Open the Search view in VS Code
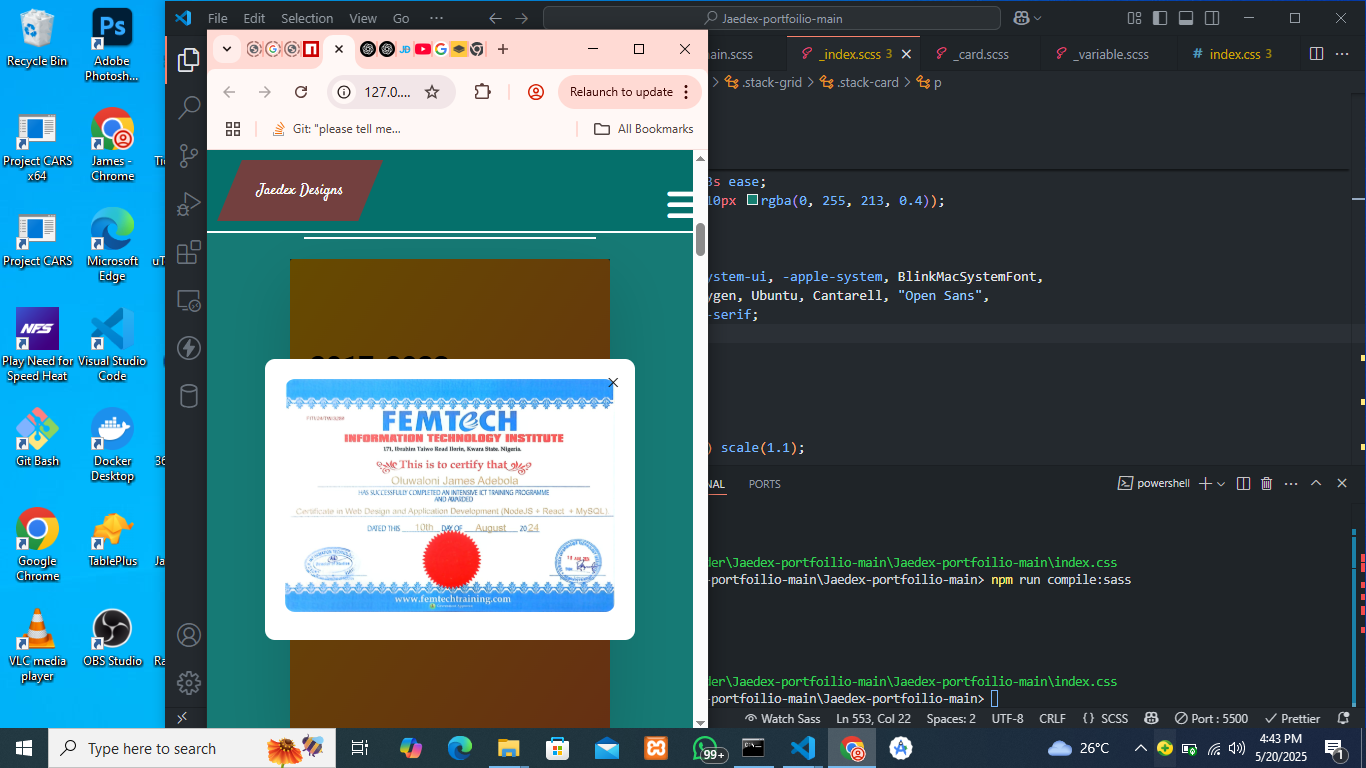This screenshot has height=768, width=1366. click(x=188, y=108)
